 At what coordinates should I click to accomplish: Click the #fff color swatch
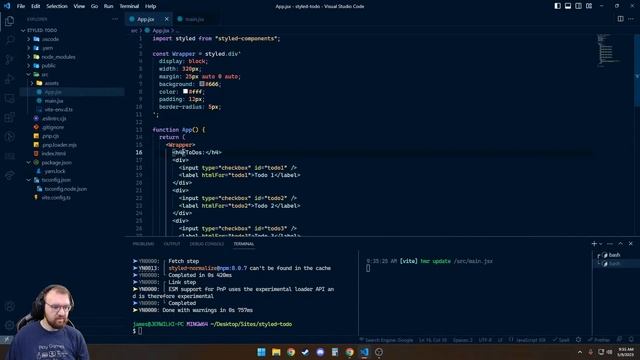pos(185,91)
